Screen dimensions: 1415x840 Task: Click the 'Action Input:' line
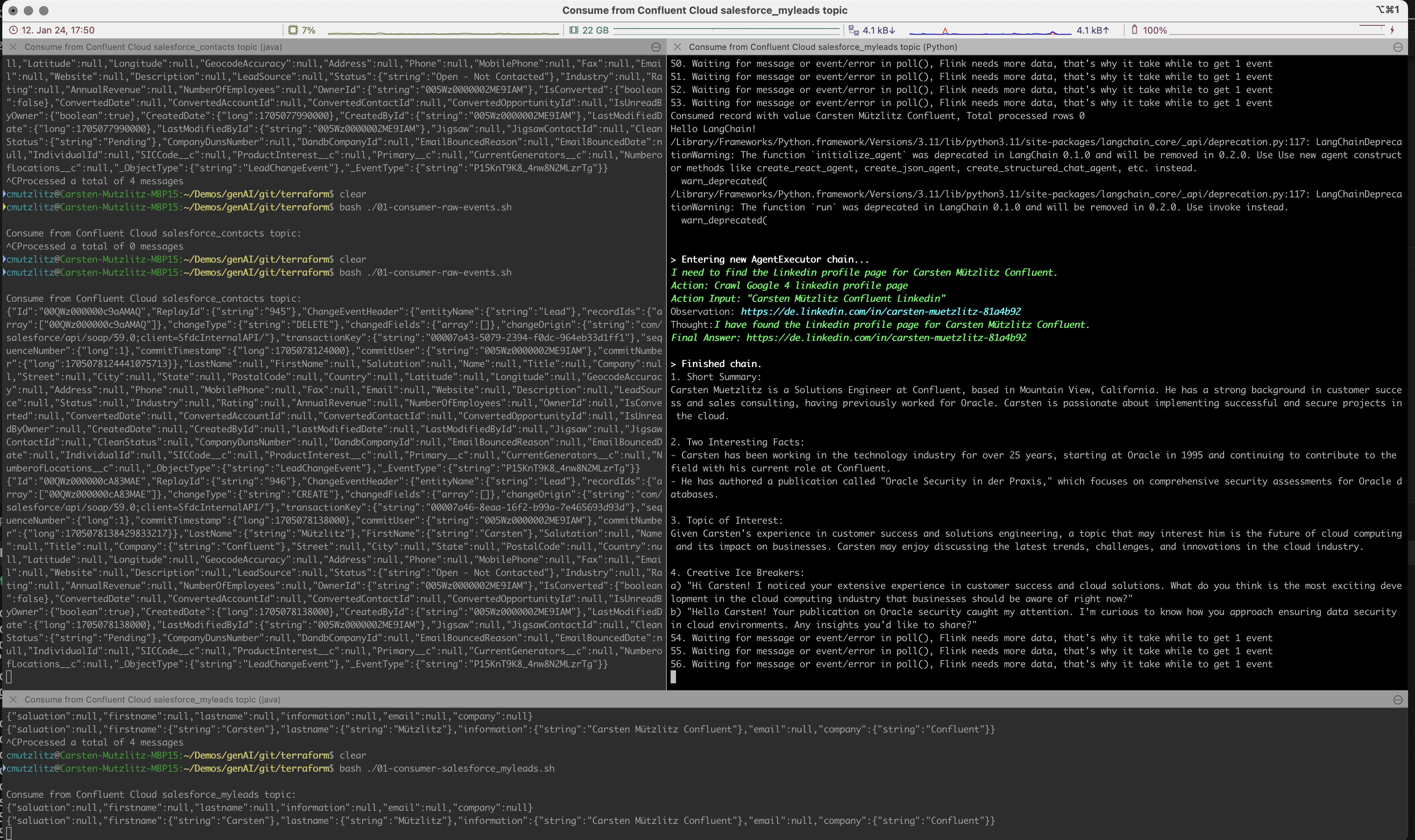tap(807, 298)
